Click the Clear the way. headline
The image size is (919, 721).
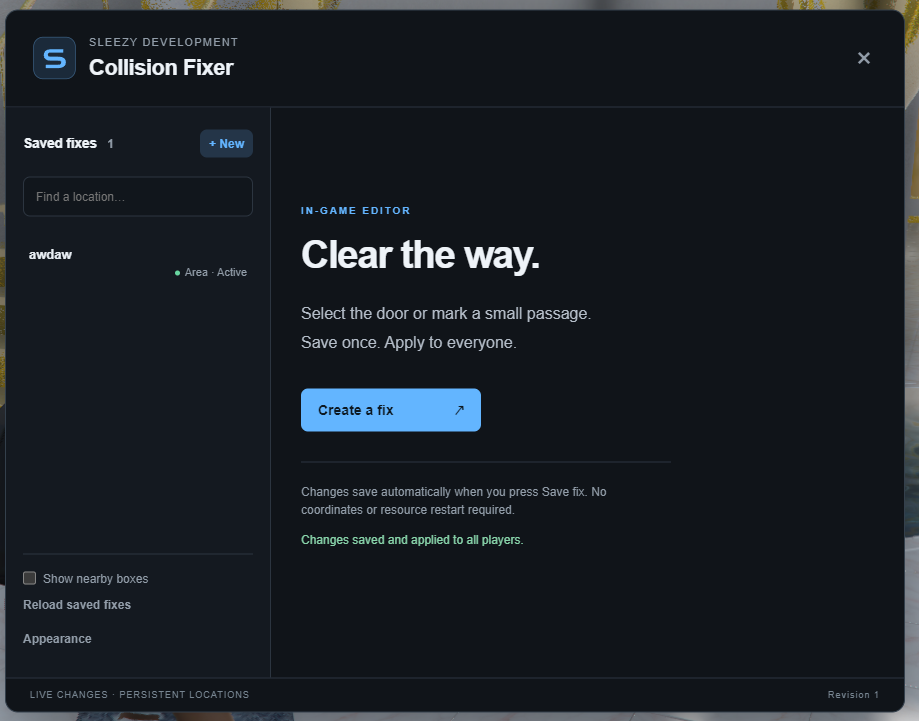point(420,255)
